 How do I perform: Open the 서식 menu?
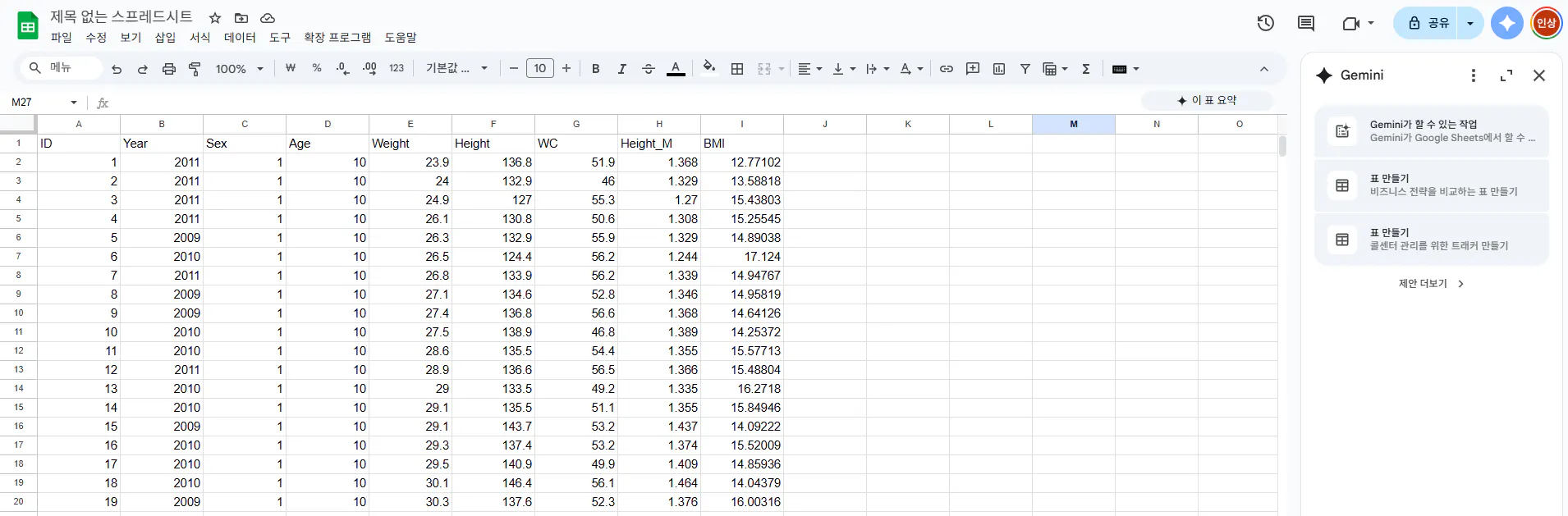click(200, 38)
